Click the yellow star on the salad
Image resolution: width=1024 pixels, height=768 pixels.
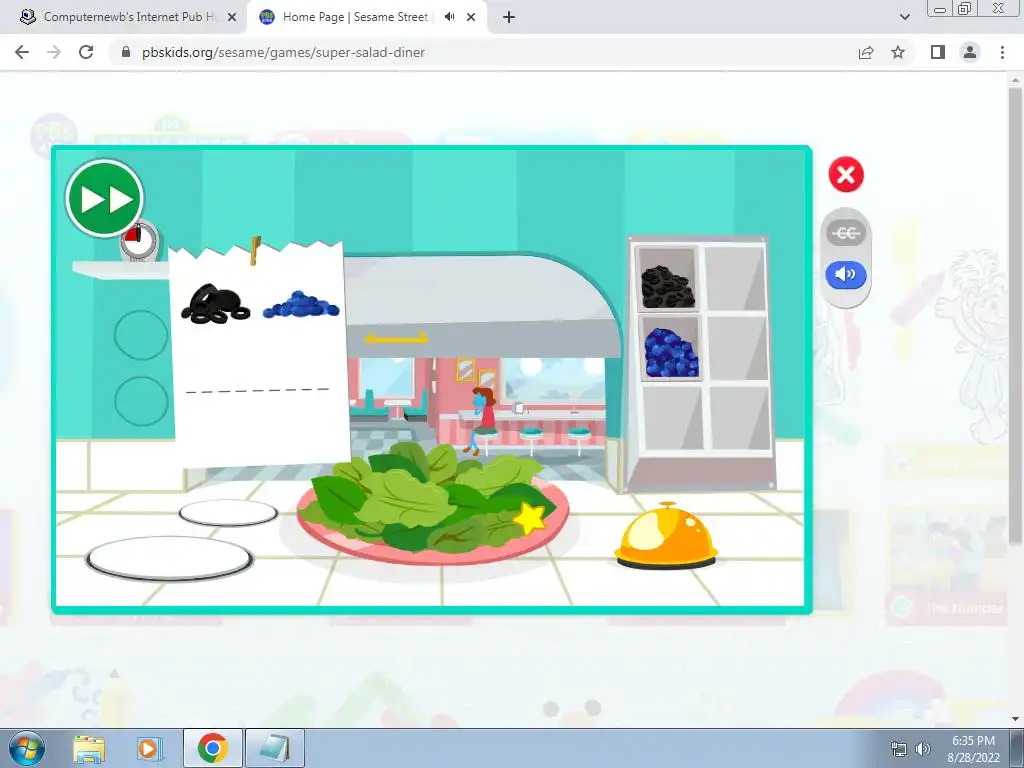tap(530, 519)
